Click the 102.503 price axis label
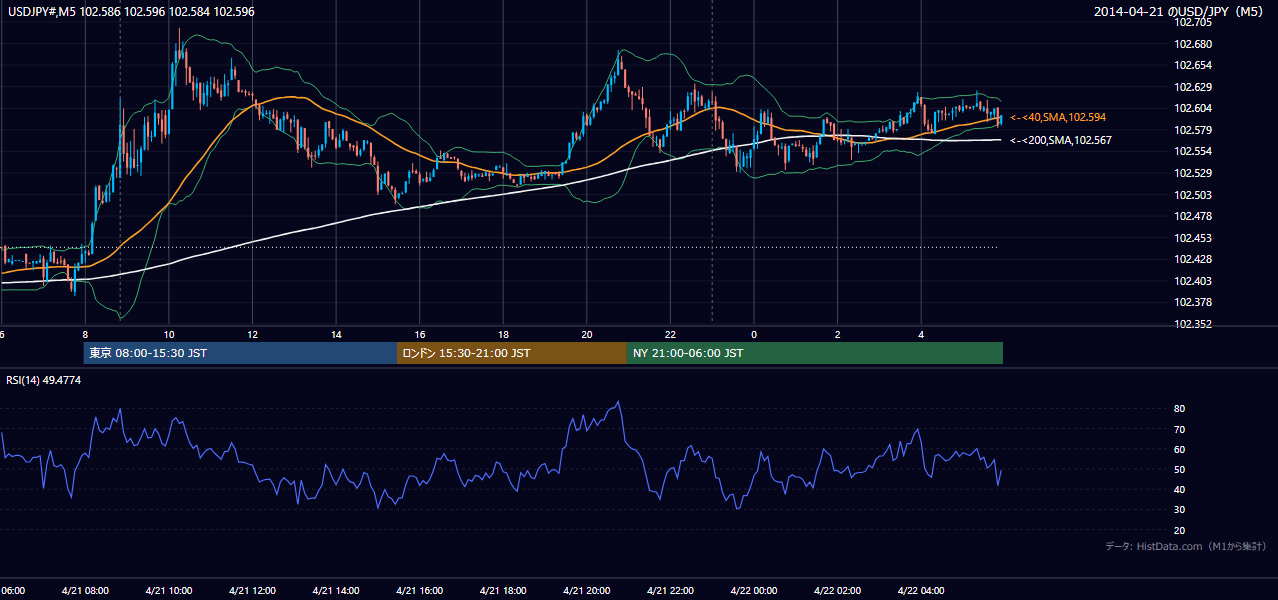The height and width of the screenshot is (600, 1278). (x=1192, y=195)
